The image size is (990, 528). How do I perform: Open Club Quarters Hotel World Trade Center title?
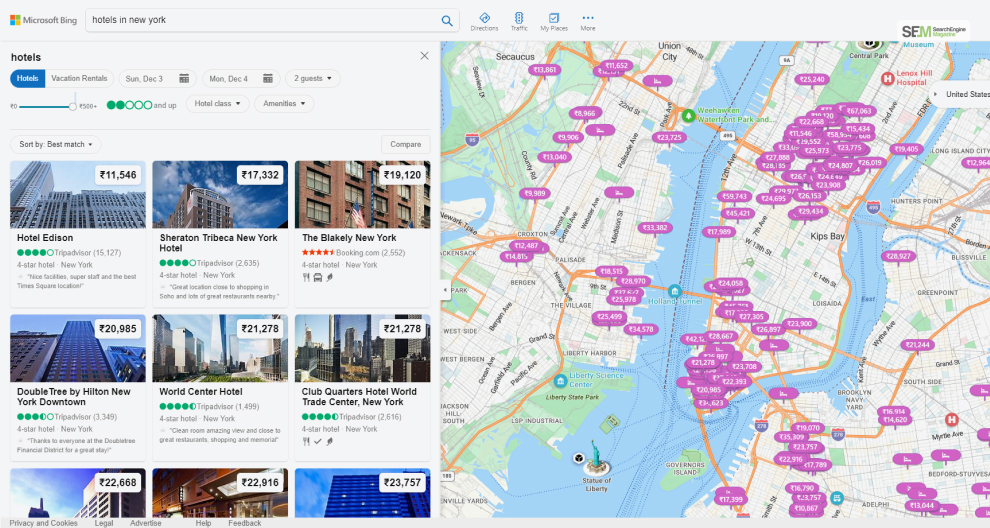point(359,397)
